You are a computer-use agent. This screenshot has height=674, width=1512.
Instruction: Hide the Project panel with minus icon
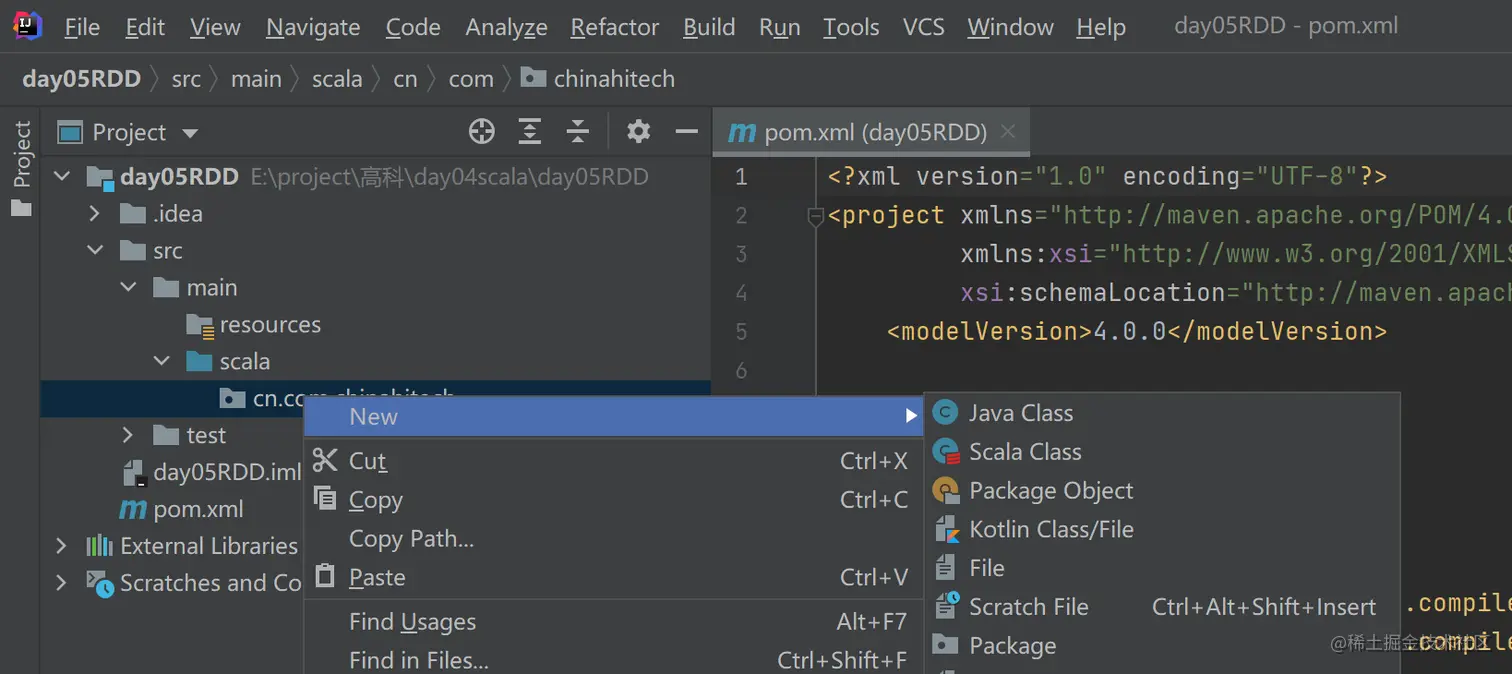point(686,131)
